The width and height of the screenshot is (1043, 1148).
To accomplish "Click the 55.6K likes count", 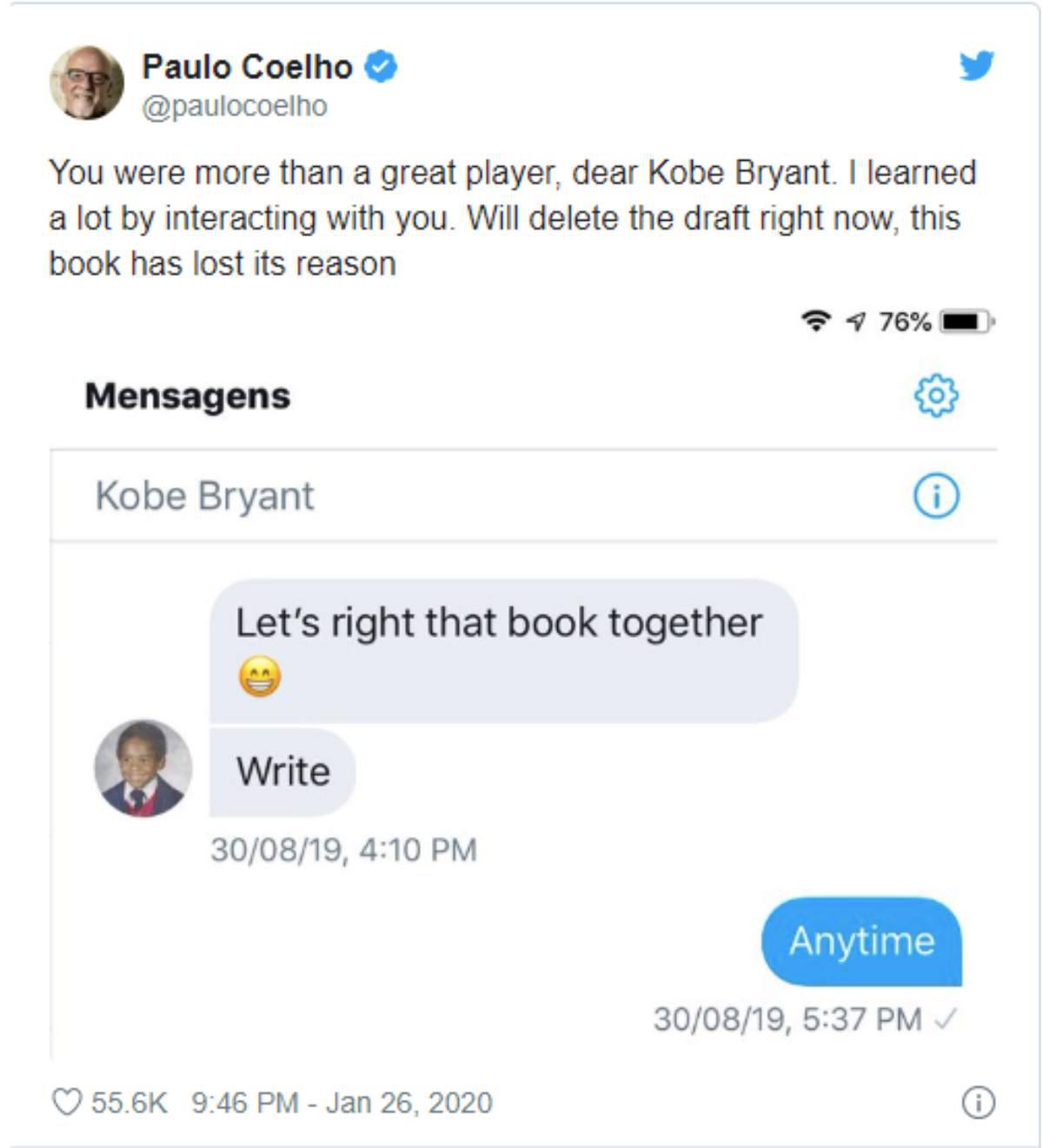I will click(x=129, y=1102).
